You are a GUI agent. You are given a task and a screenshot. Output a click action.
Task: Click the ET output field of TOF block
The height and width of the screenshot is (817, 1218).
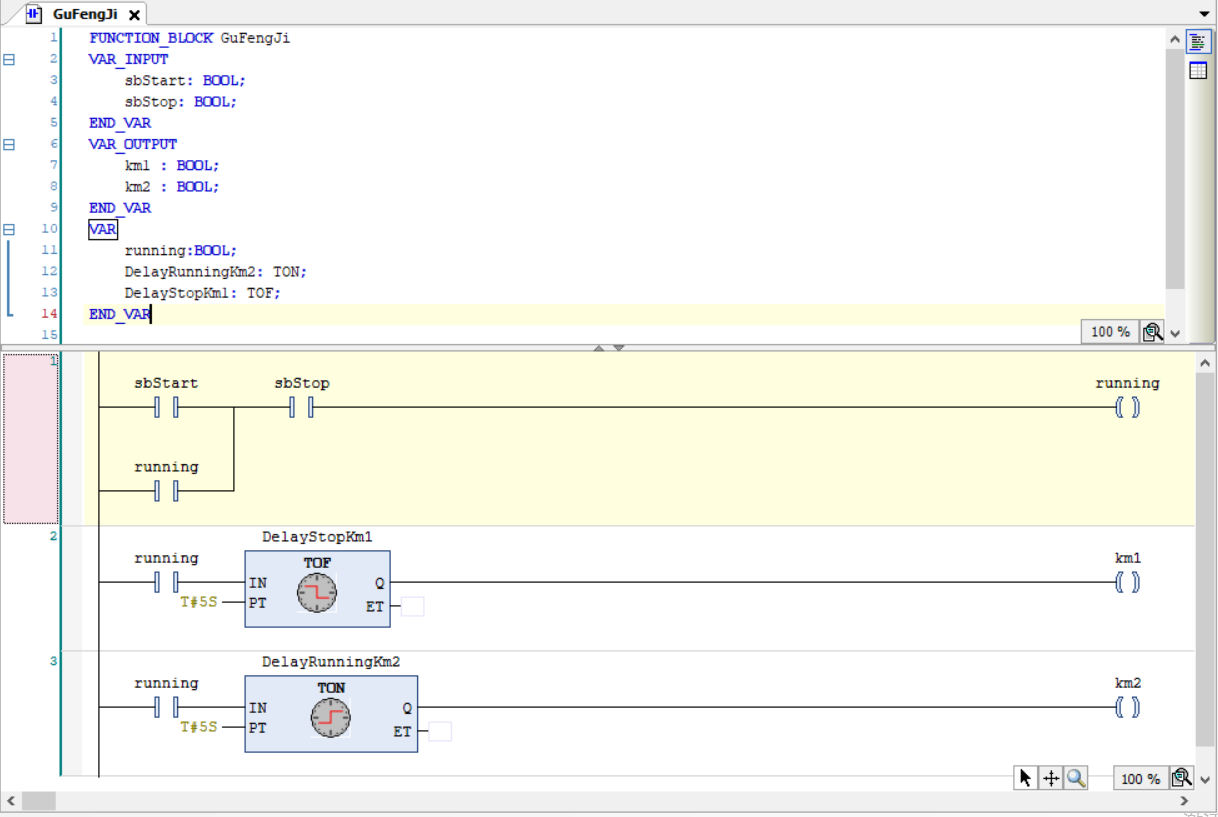point(412,606)
